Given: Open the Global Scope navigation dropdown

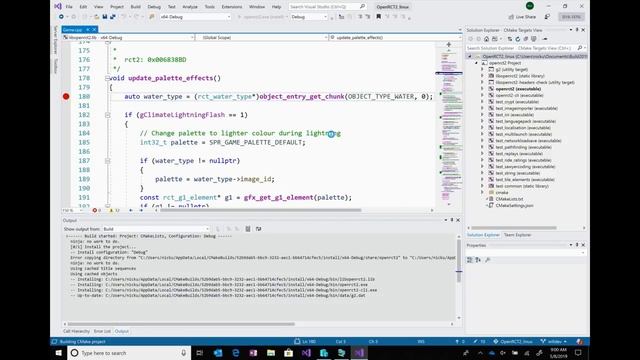Looking at the screenshot, I should point(262,38).
